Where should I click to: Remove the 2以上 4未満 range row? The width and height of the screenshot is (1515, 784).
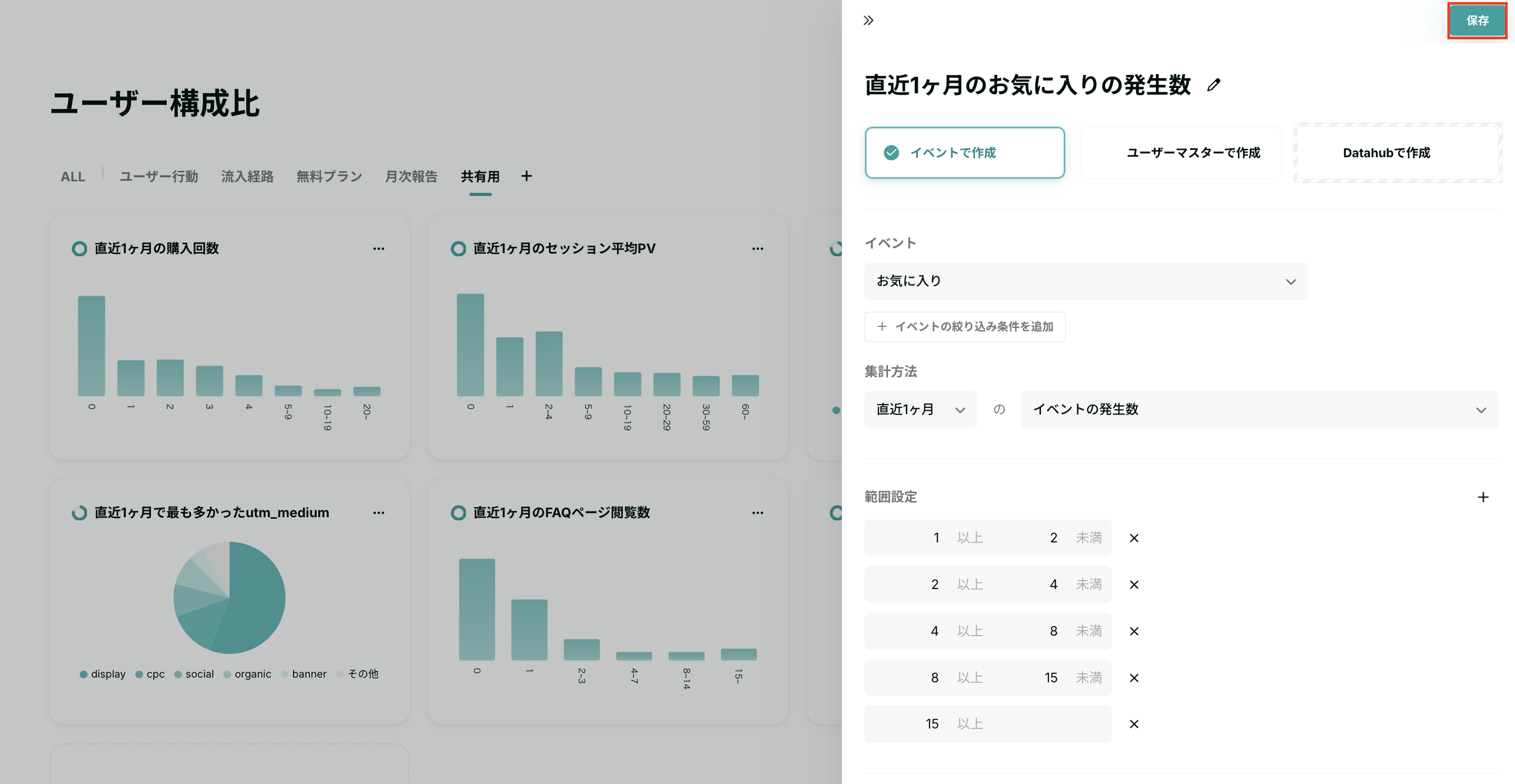[1134, 585]
